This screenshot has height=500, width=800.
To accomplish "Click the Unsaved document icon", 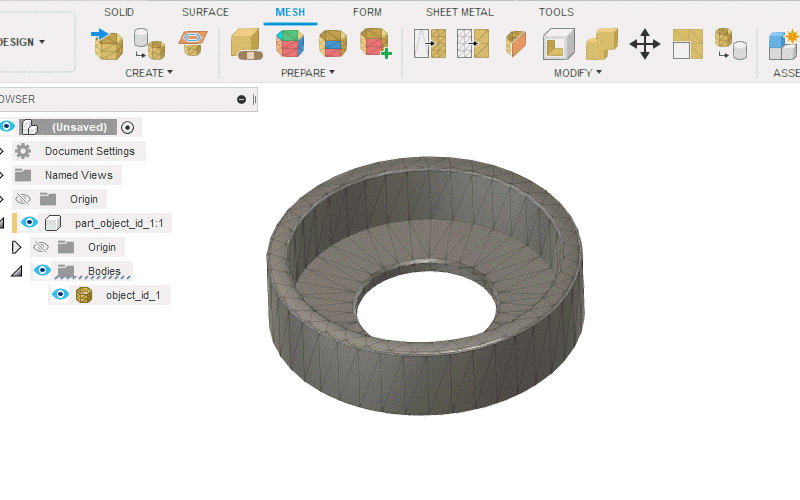I will tap(30, 127).
